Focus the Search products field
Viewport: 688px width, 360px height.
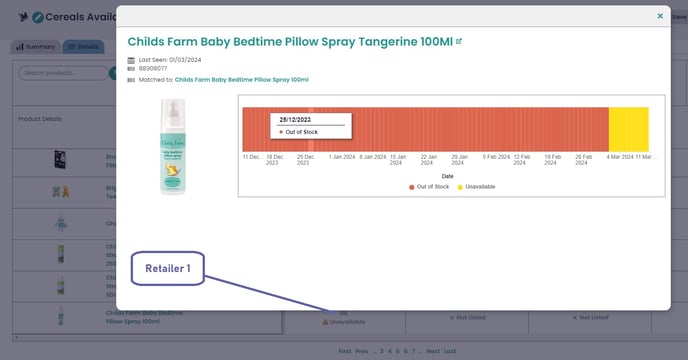[x=63, y=73]
